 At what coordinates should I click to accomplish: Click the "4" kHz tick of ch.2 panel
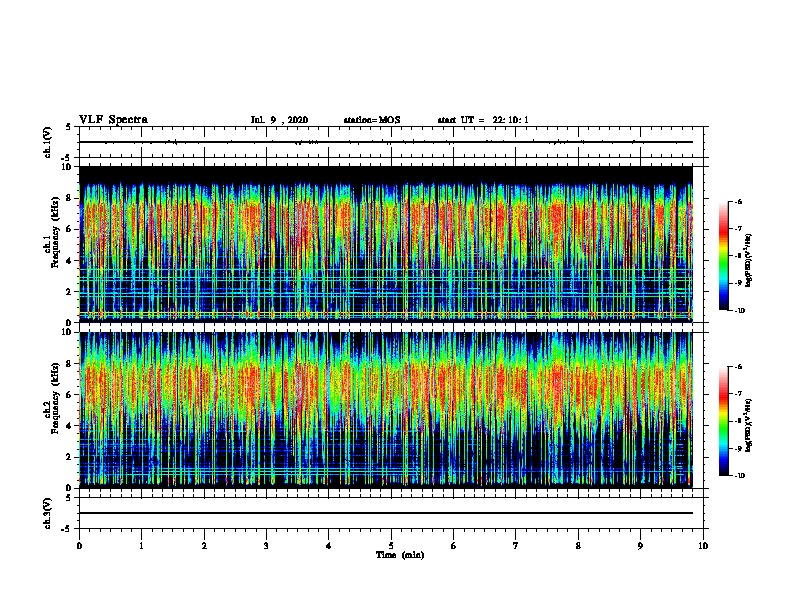(70, 426)
